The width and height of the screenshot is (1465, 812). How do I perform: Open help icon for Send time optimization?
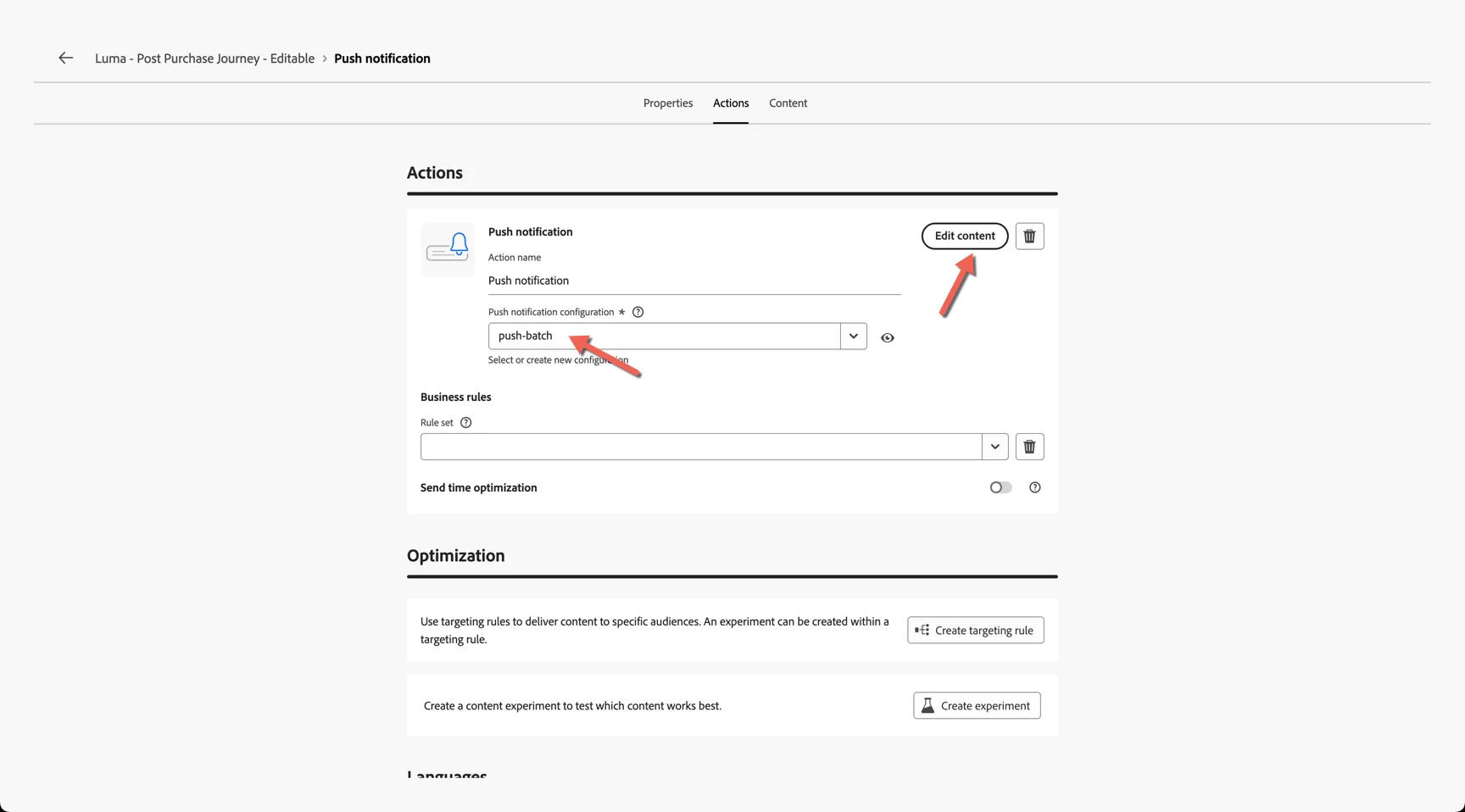(x=1034, y=487)
